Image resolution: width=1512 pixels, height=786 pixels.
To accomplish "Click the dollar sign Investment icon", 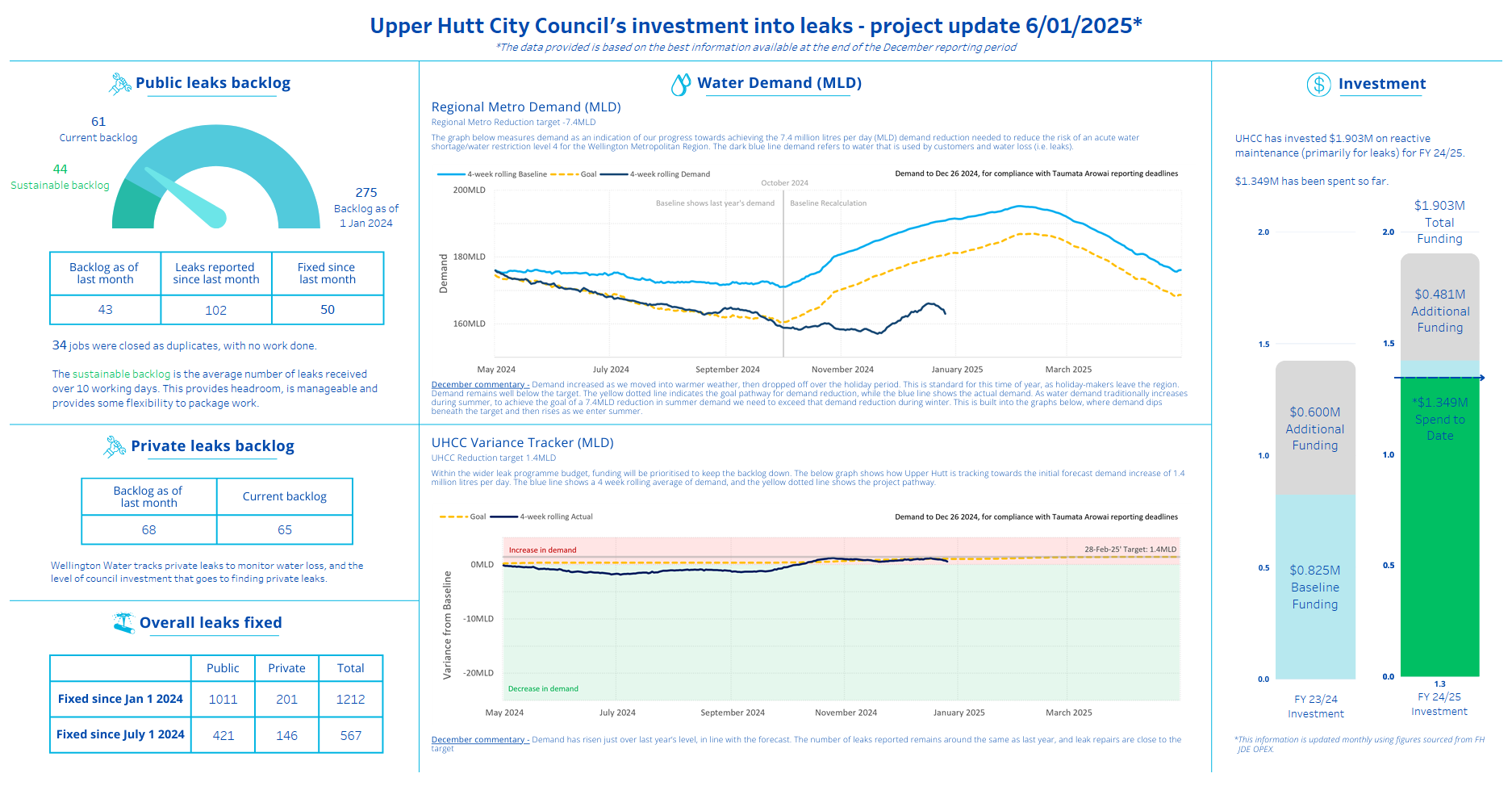I will tap(1318, 84).
